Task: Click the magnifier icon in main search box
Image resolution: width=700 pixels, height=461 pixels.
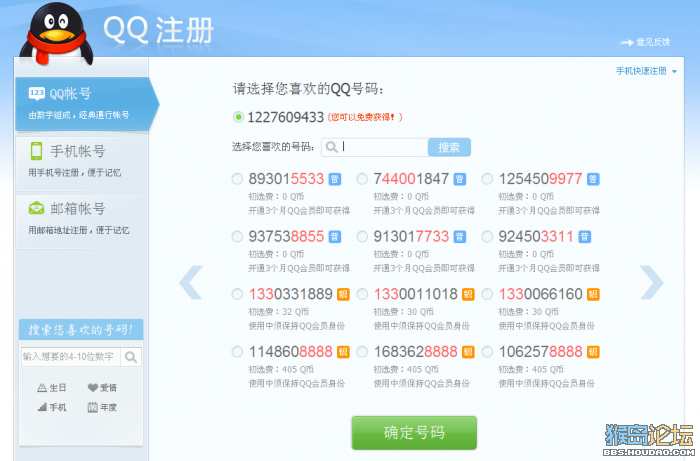Action: tap(331, 147)
